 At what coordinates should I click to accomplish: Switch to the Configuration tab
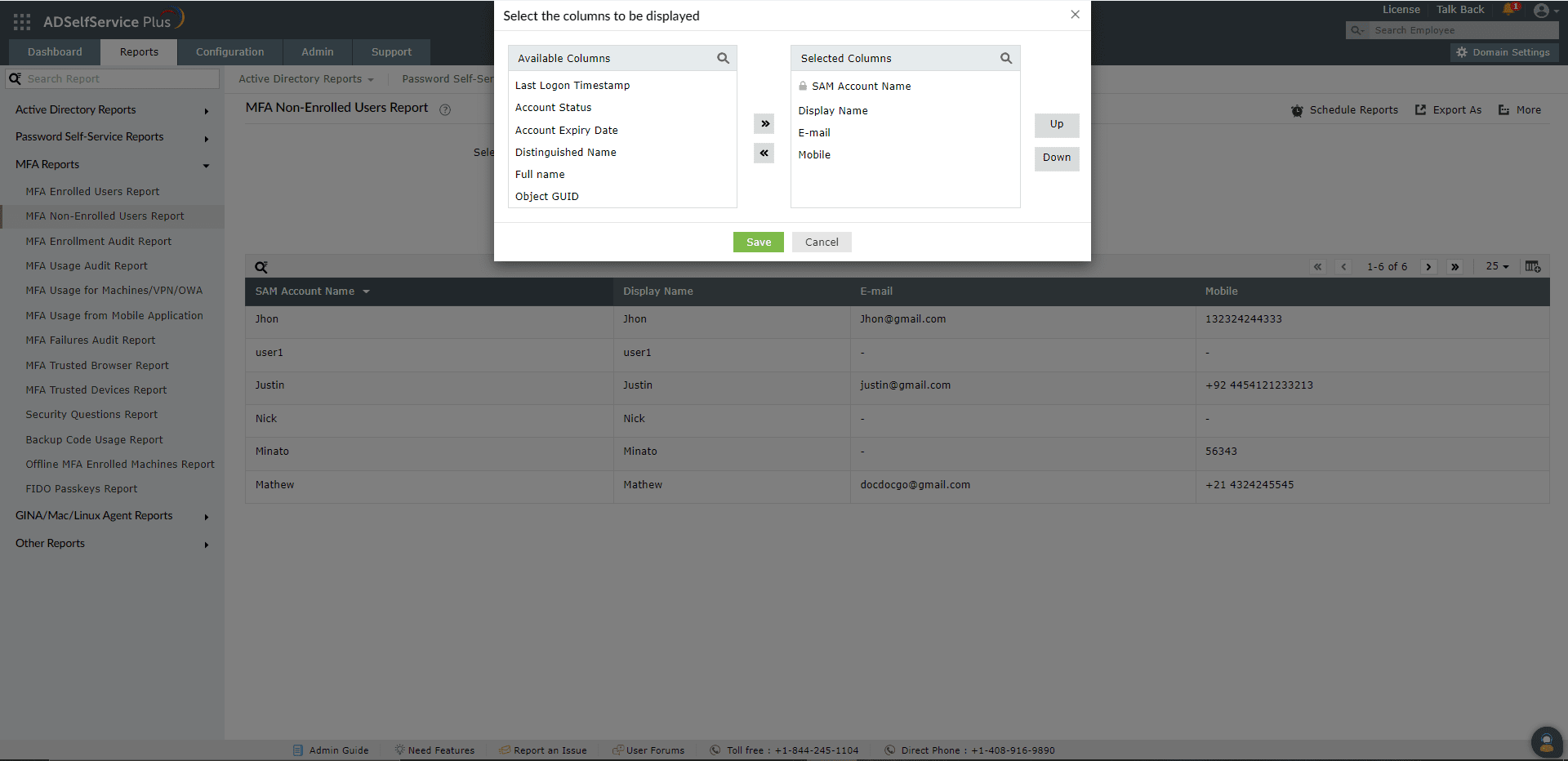229,52
